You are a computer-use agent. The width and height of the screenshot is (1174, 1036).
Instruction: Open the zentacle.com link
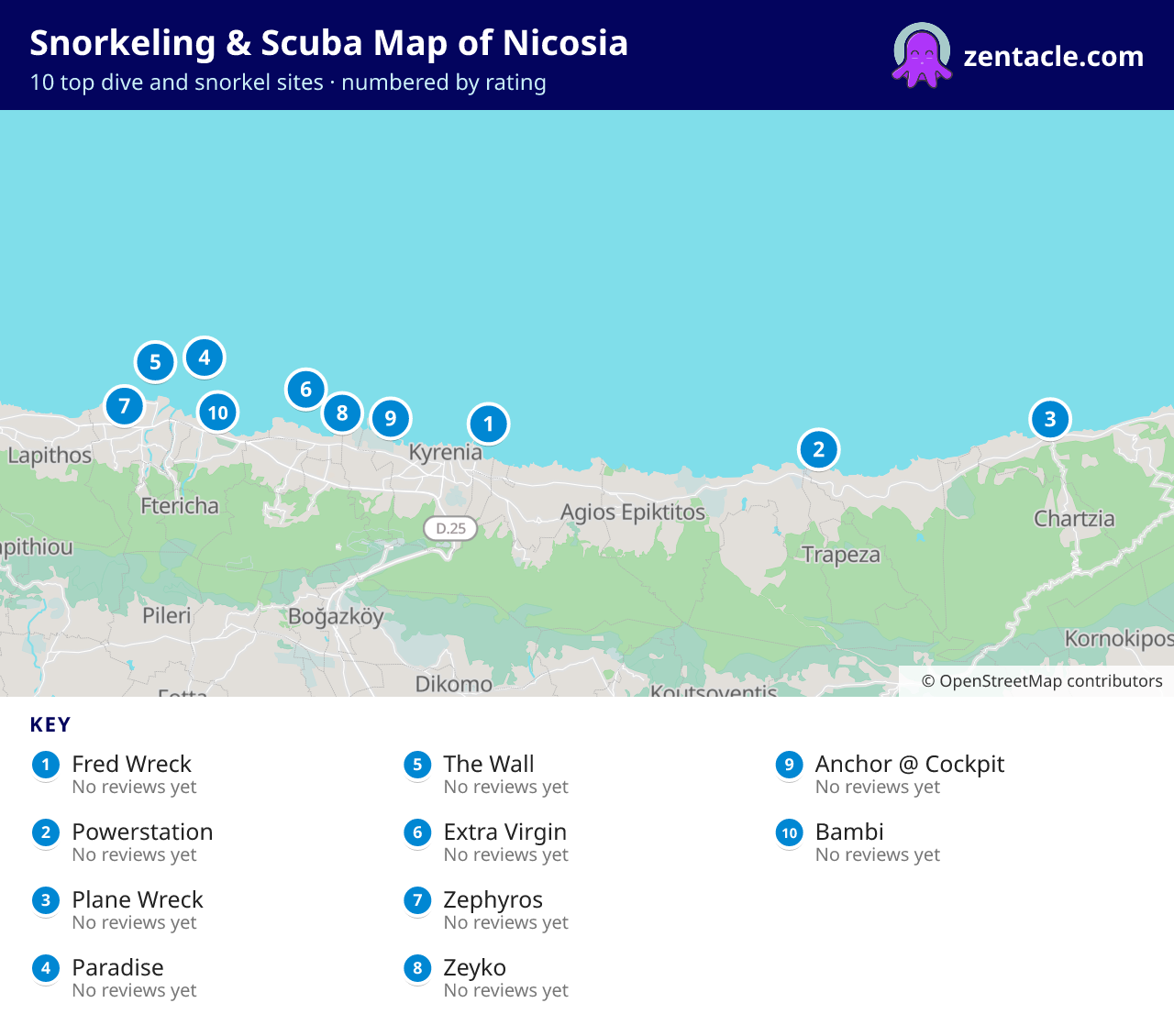click(1053, 56)
